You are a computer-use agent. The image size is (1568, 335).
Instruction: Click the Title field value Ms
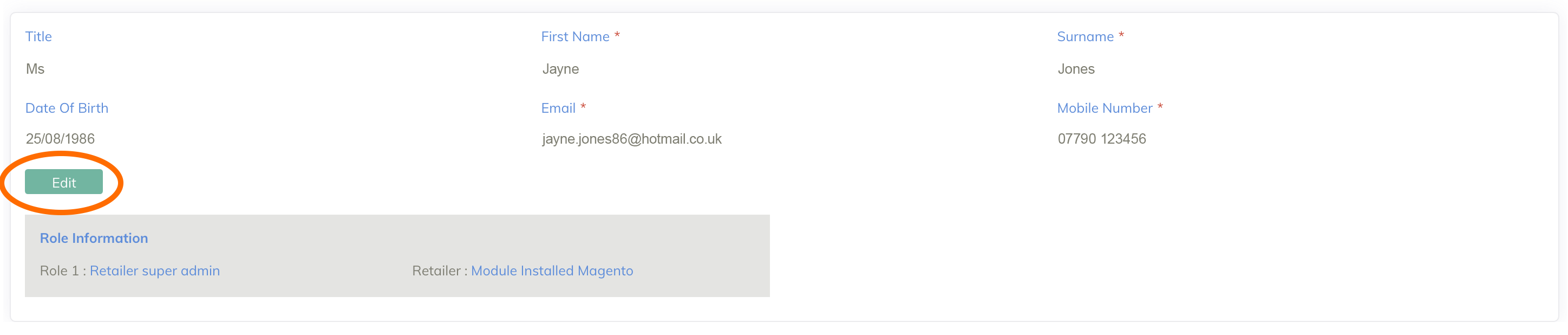click(x=35, y=69)
